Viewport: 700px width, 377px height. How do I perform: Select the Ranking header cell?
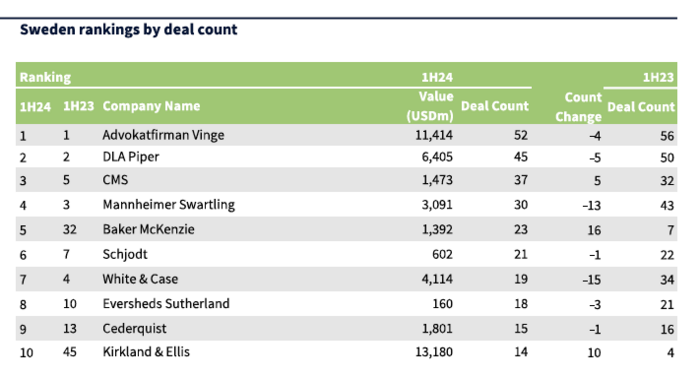pyautogui.click(x=45, y=77)
